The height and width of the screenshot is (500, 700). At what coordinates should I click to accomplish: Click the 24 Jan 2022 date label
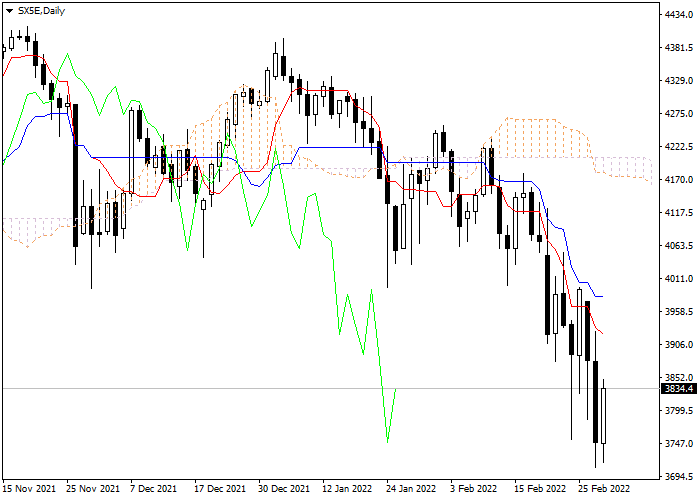pos(411,489)
